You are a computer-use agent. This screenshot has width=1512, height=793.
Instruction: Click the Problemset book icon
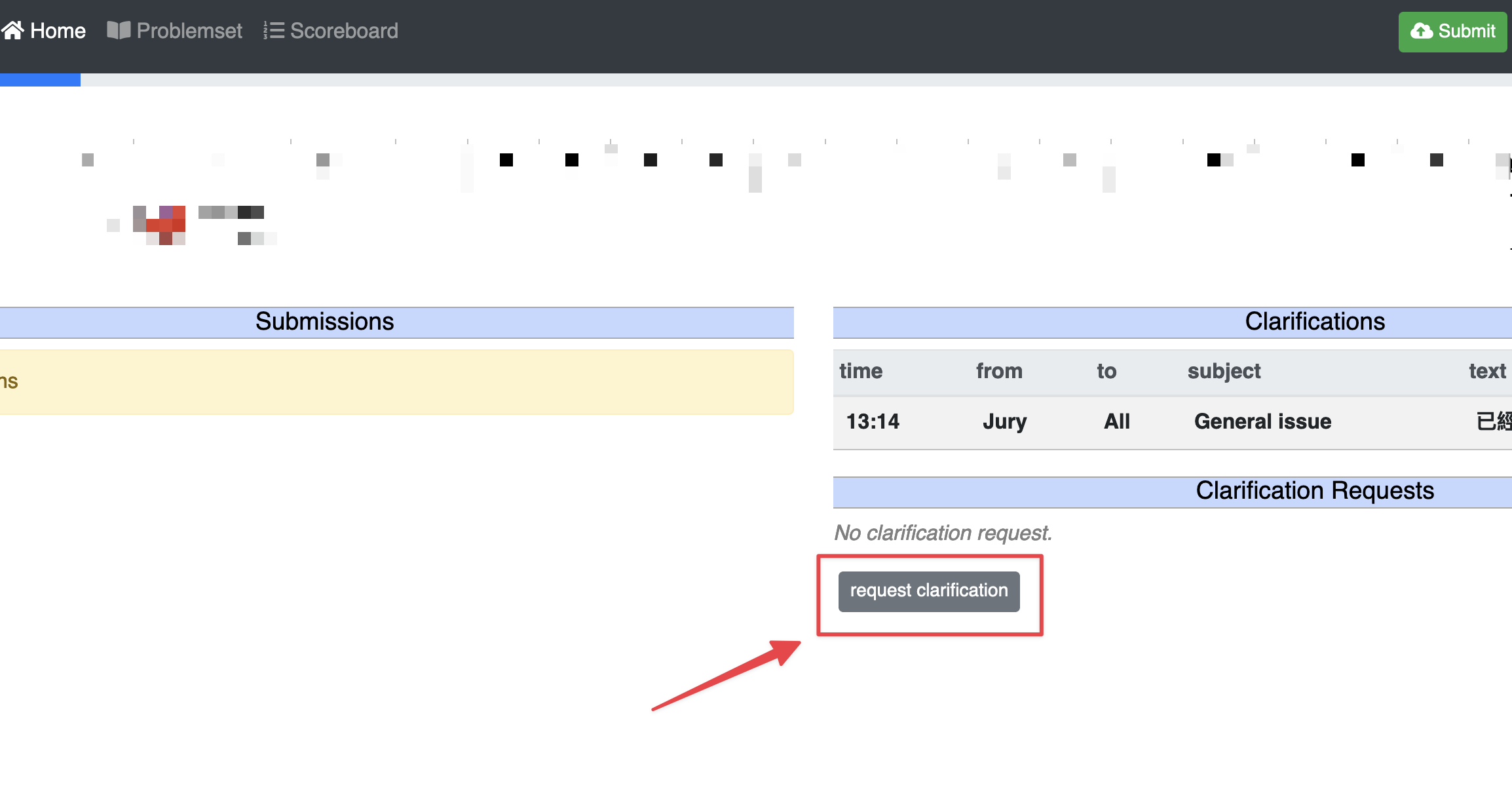tap(119, 30)
